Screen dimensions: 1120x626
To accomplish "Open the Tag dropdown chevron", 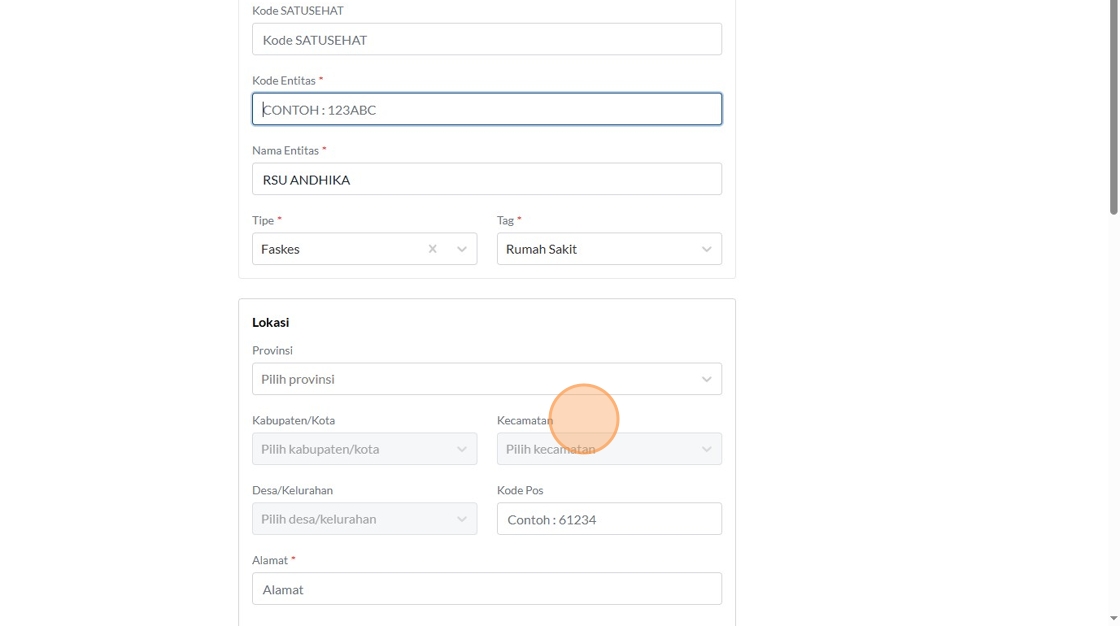I will point(706,249).
